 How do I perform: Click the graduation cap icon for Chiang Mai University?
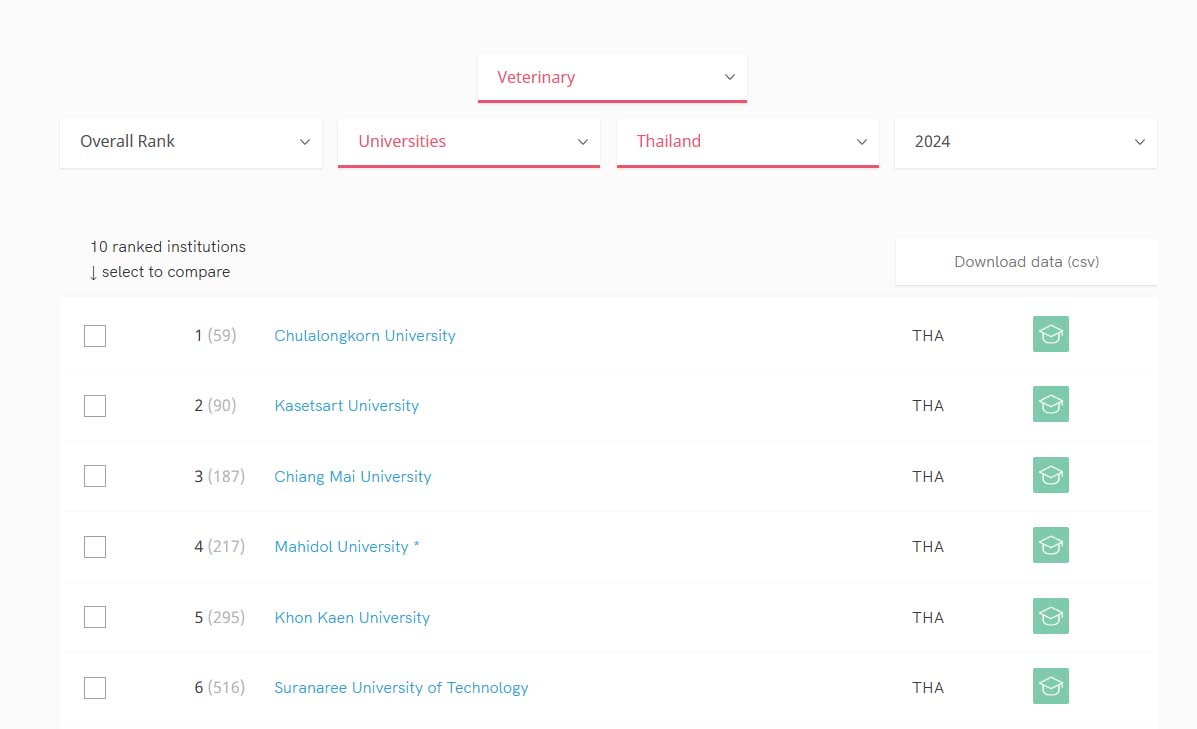pyautogui.click(x=1050, y=475)
